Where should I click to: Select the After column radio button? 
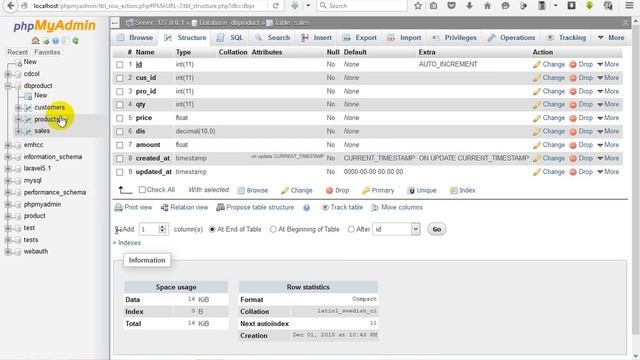pos(351,229)
